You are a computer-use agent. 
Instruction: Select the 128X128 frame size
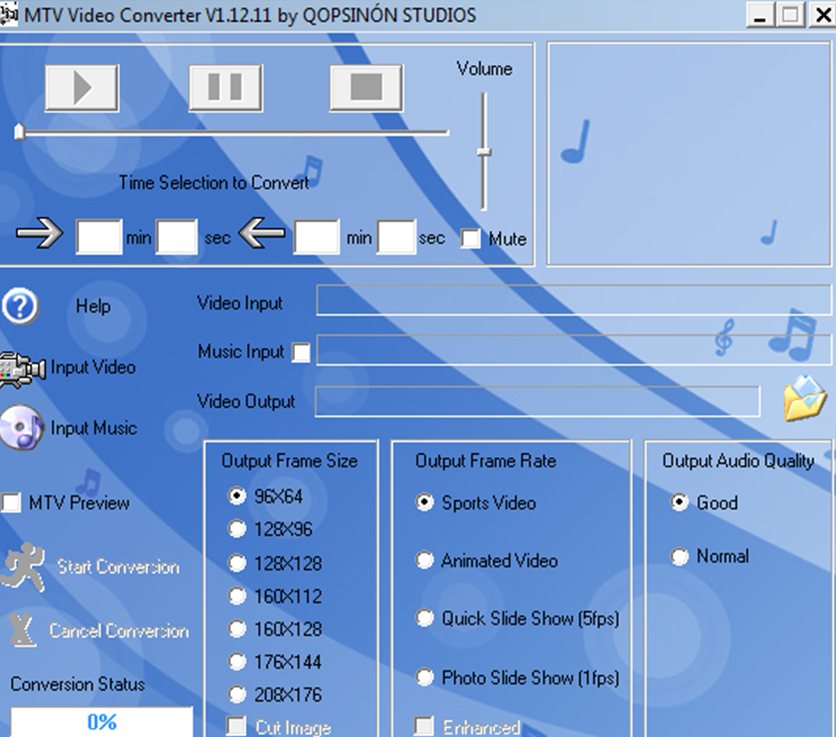point(237,563)
